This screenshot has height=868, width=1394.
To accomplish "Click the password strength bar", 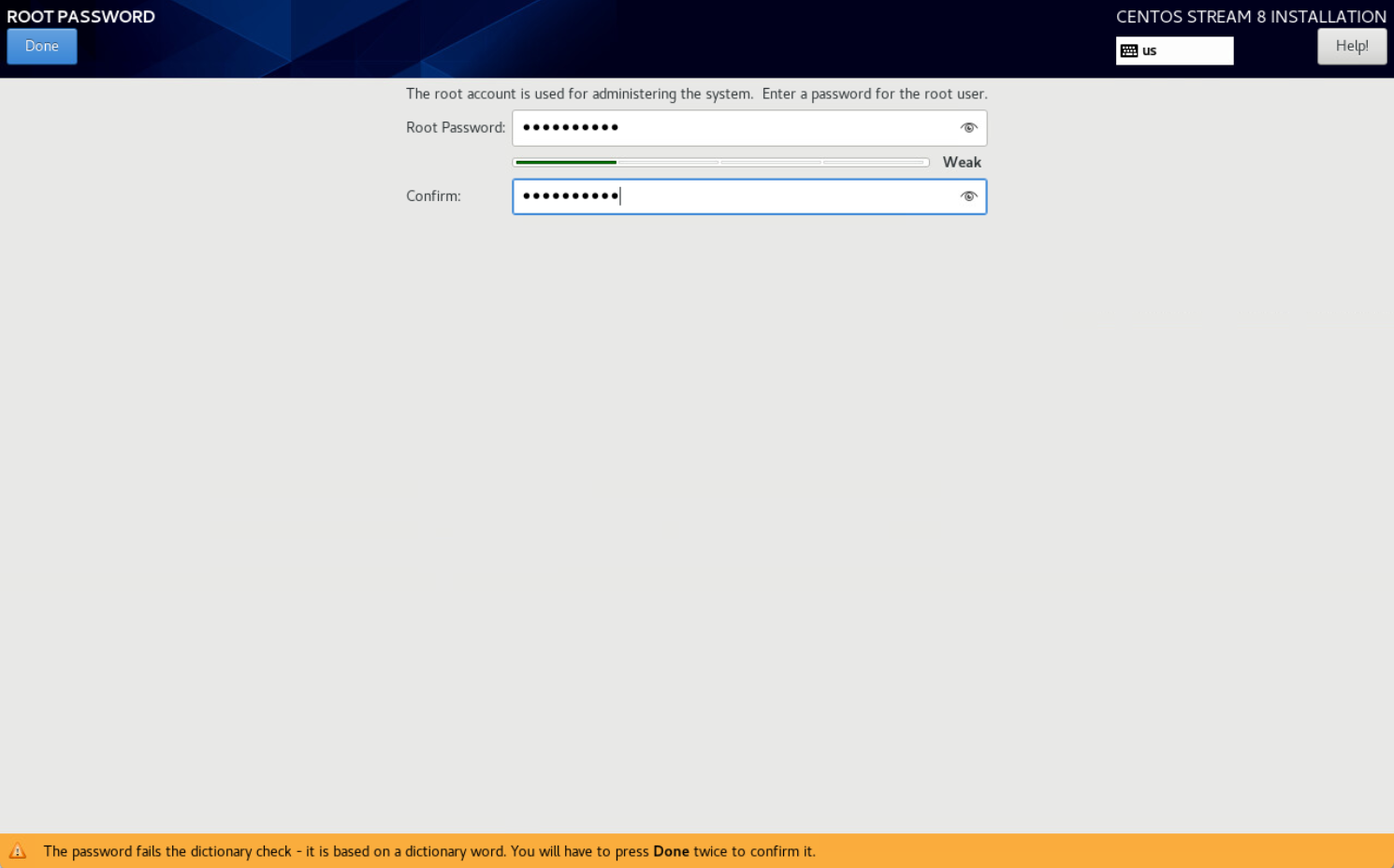I will pyautogui.click(x=720, y=163).
